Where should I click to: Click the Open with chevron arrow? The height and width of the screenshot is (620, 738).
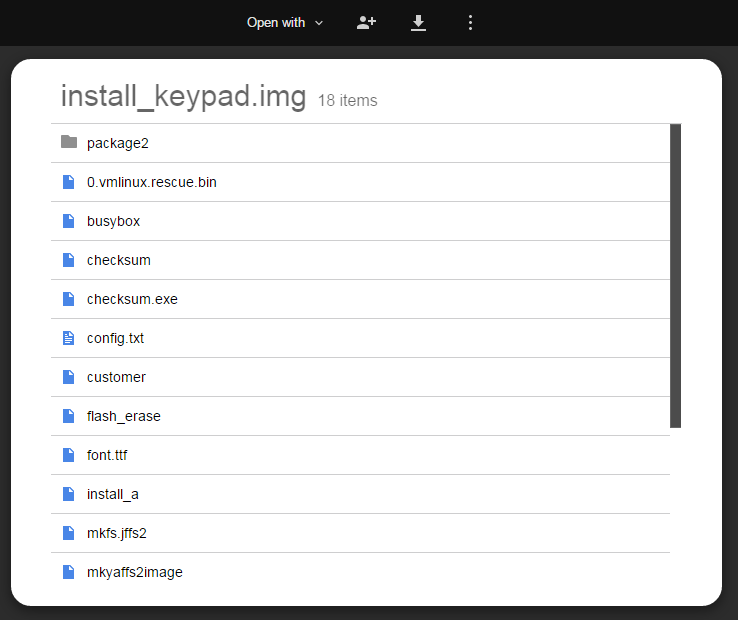(x=319, y=23)
